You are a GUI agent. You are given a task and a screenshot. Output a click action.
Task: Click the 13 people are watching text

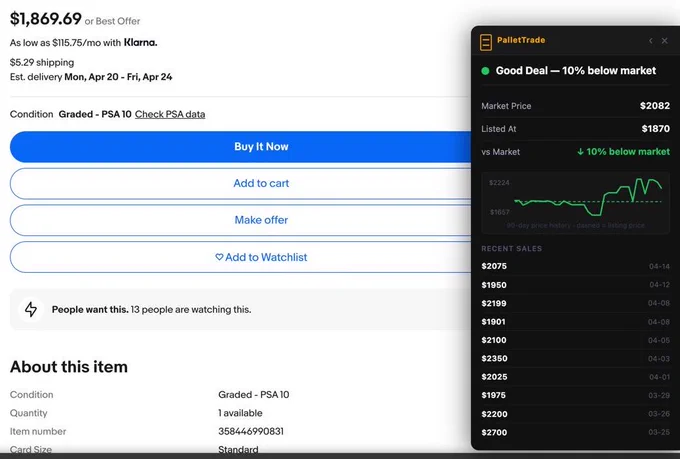191,310
